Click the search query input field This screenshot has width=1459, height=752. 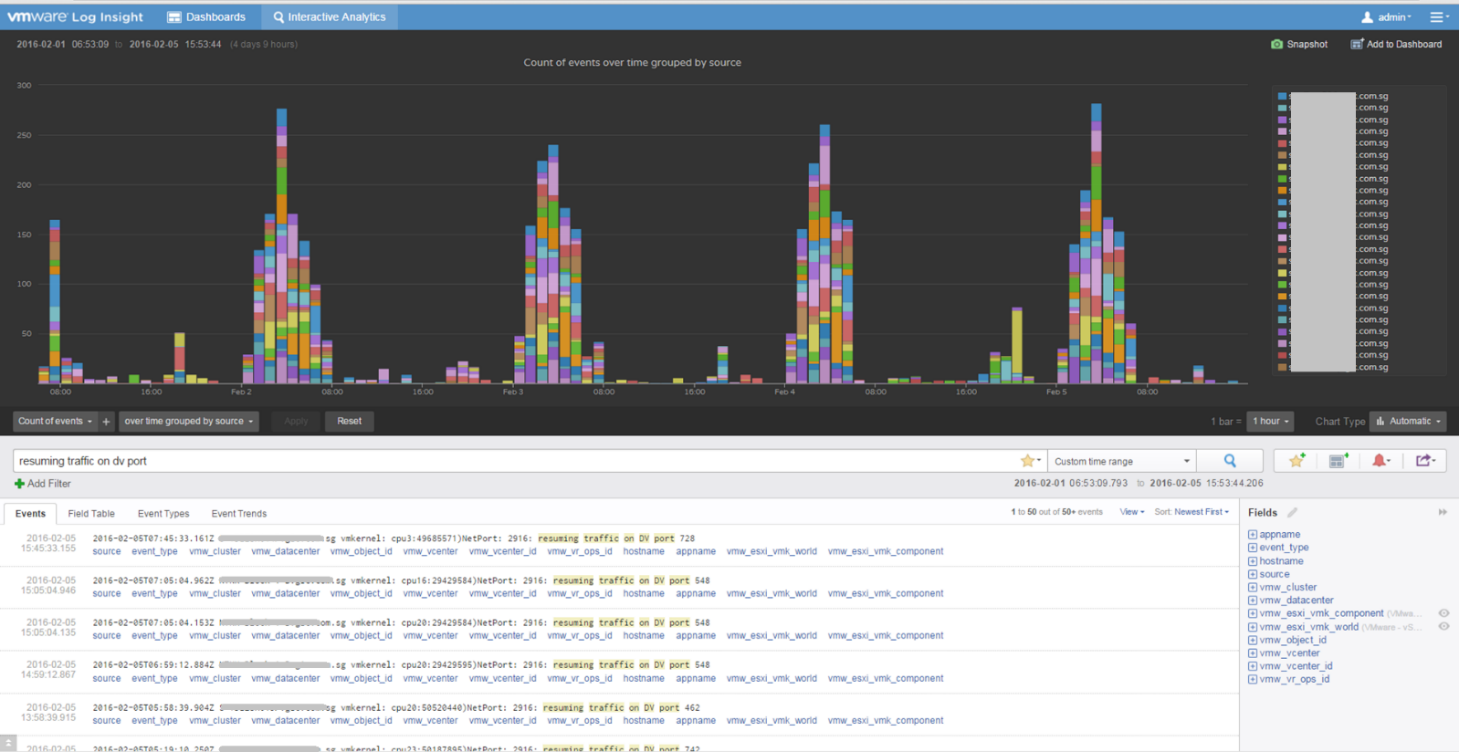(x=515, y=461)
